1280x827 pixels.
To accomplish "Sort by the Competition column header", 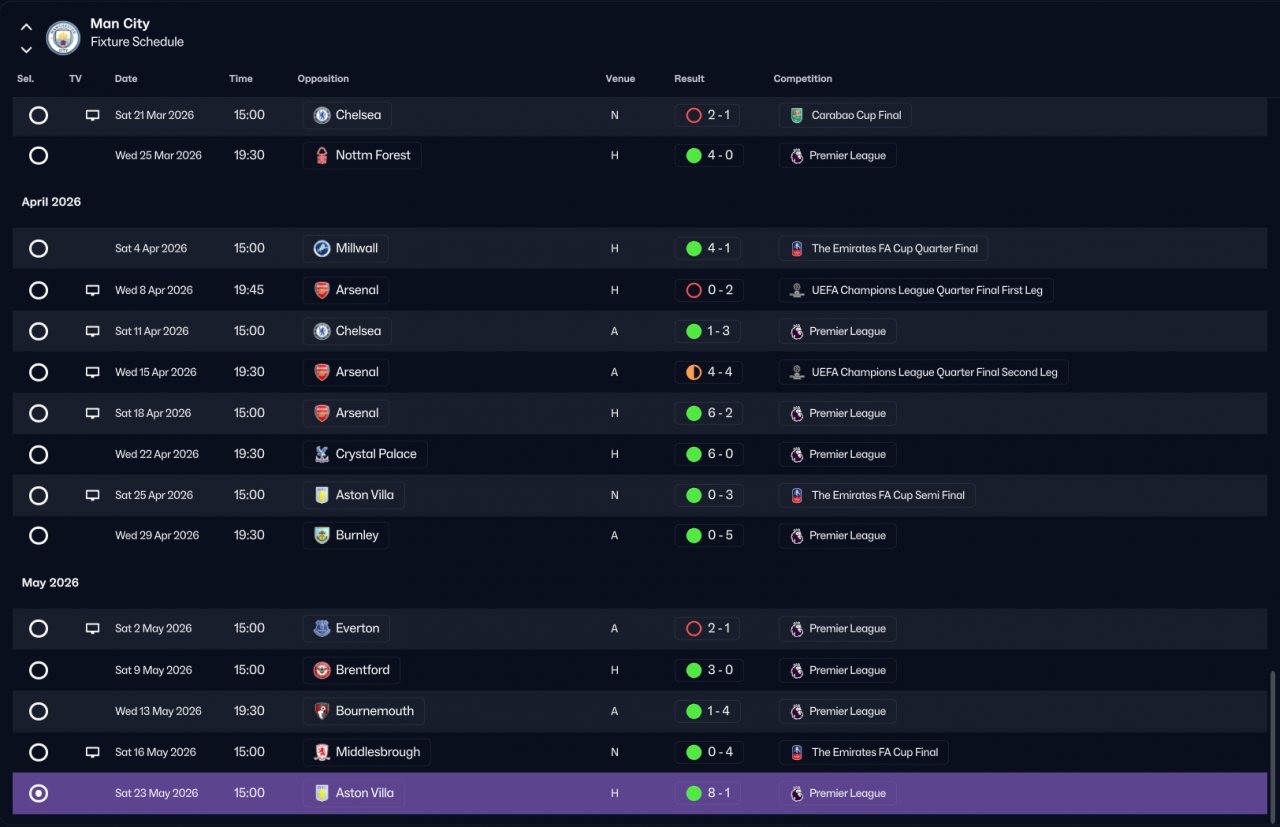I will (803, 79).
